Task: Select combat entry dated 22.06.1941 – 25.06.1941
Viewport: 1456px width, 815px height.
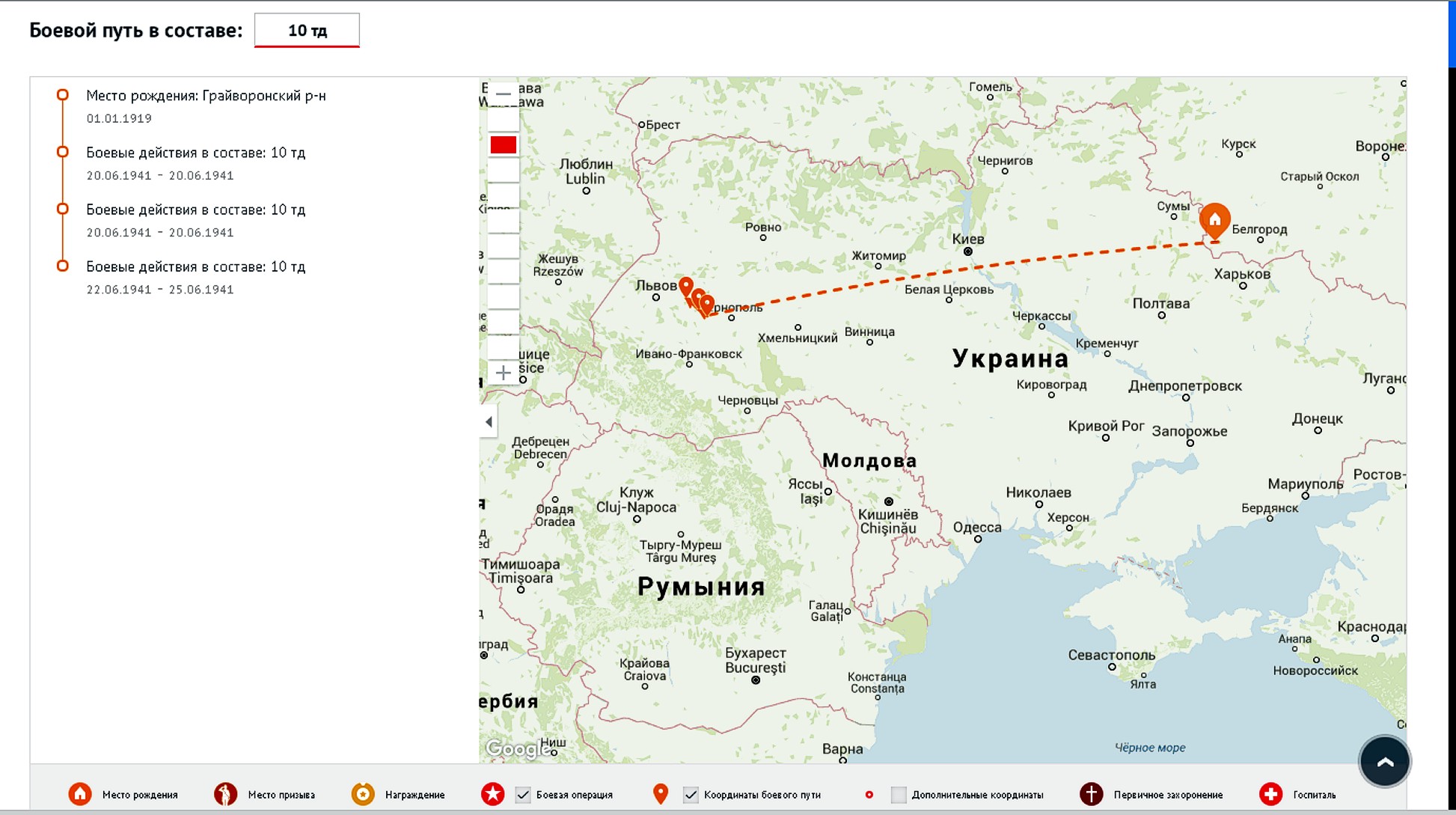Action: coord(195,267)
